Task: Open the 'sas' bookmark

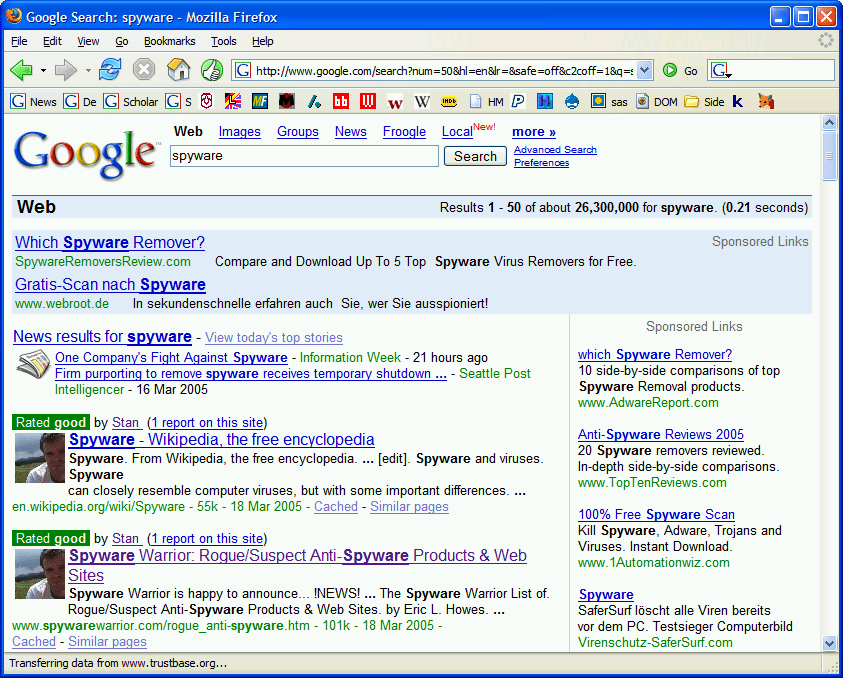Action: 609,102
